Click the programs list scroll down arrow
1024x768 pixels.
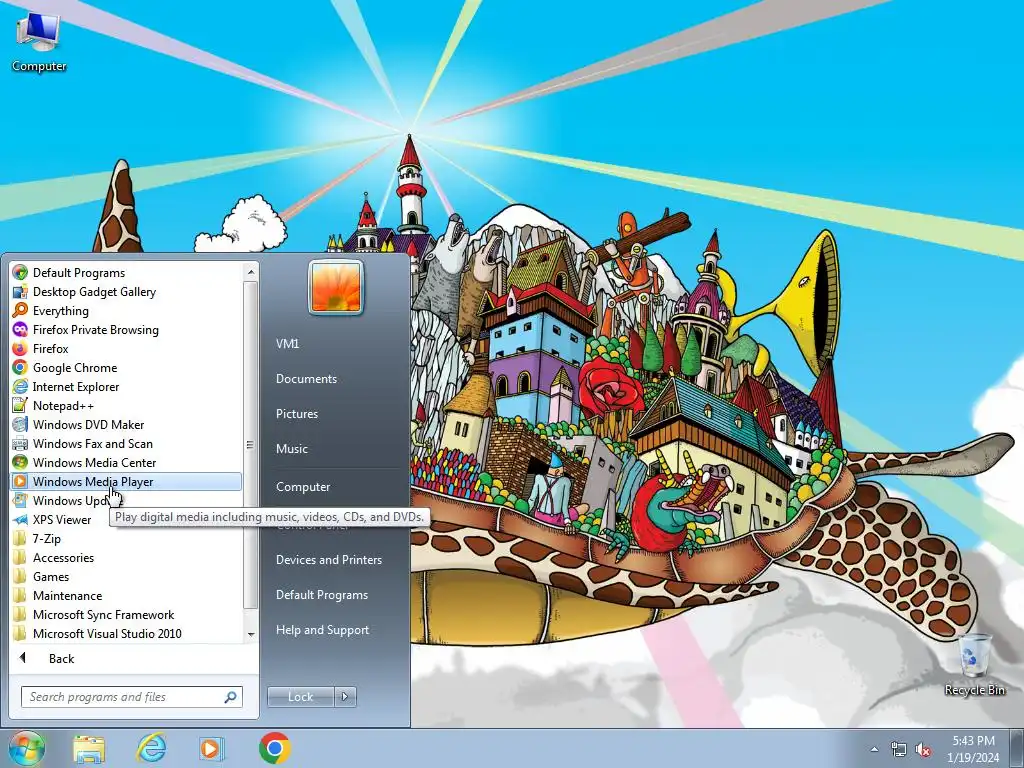pos(250,634)
